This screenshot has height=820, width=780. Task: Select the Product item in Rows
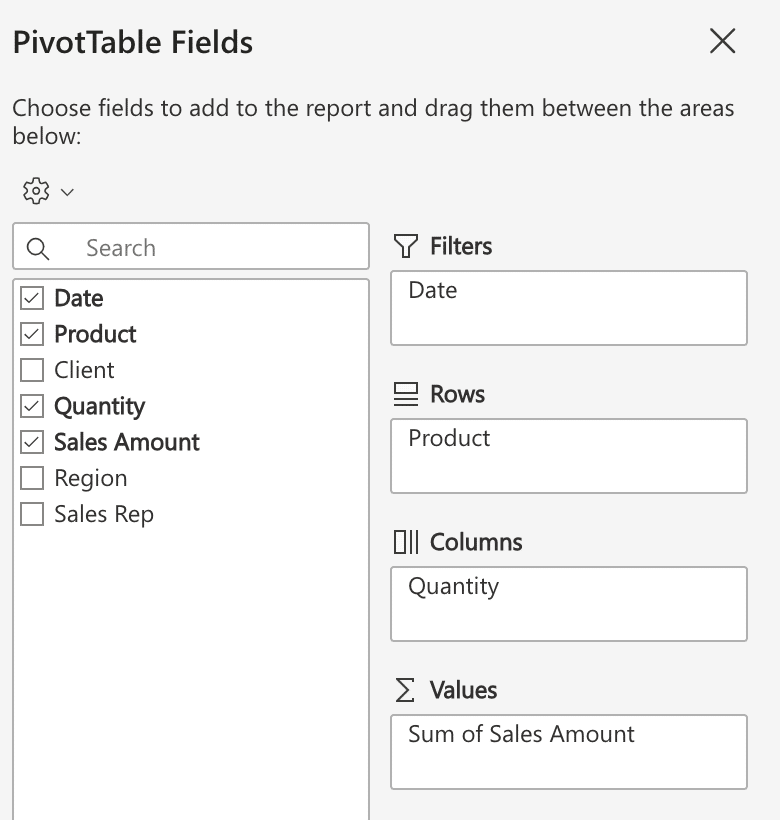(449, 438)
